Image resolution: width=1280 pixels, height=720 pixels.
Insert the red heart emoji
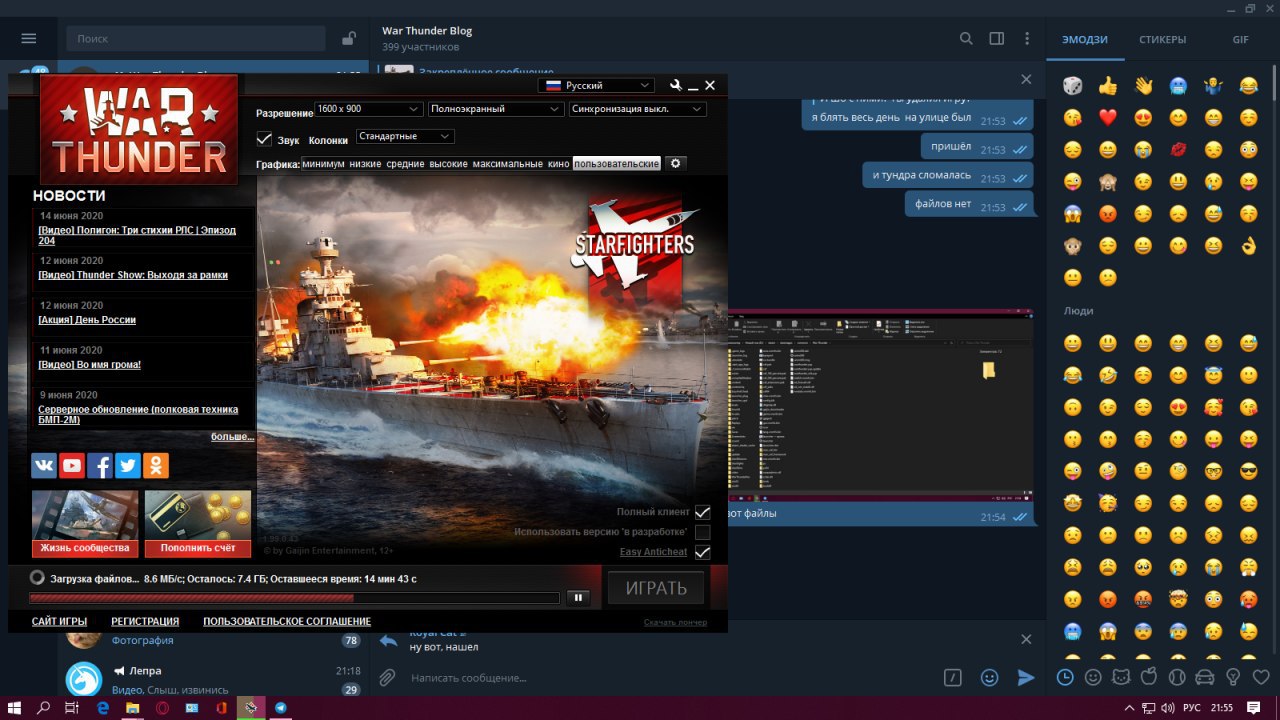(x=1107, y=118)
